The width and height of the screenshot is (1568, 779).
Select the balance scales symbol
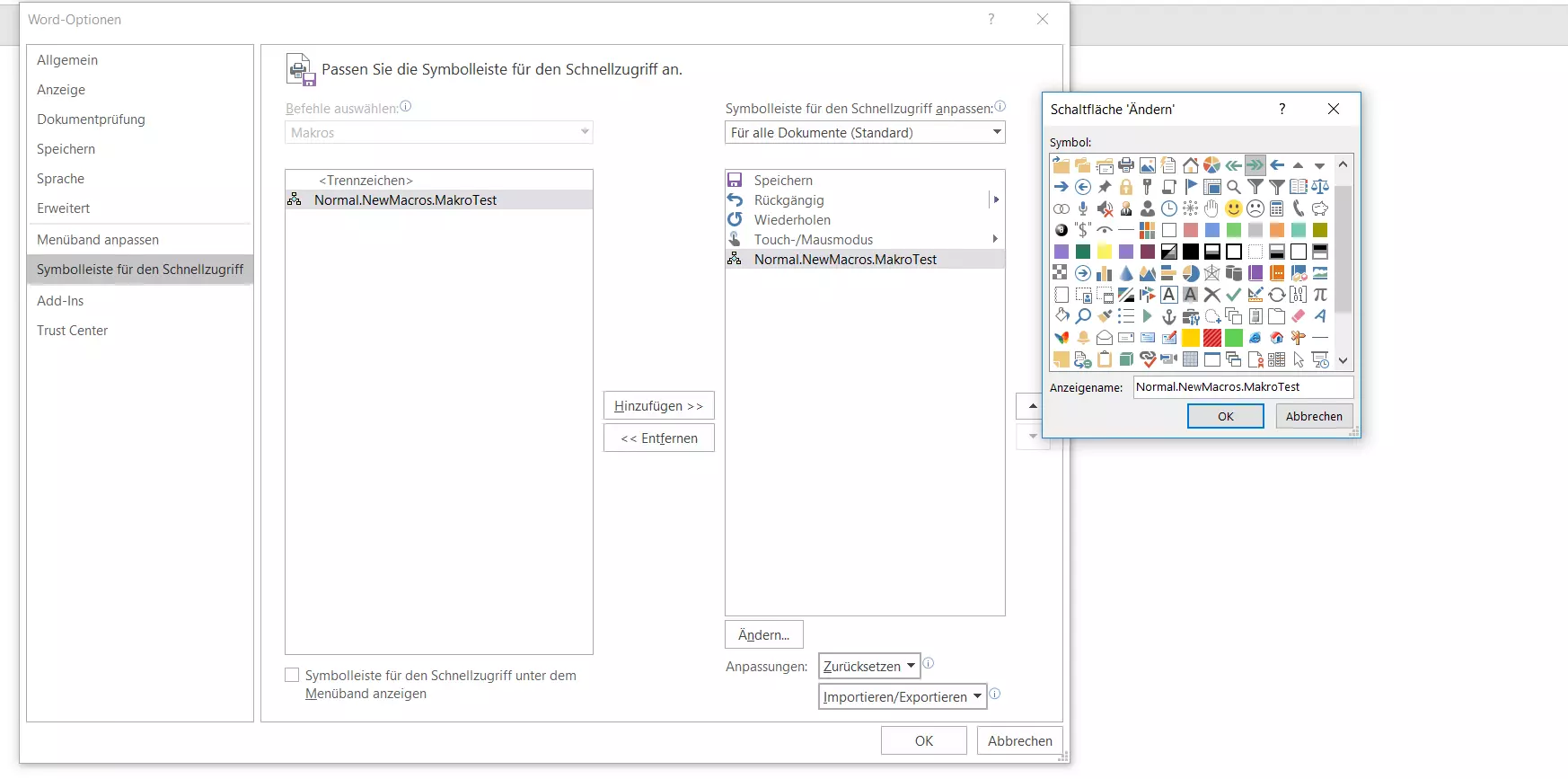[x=1320, y=187]
